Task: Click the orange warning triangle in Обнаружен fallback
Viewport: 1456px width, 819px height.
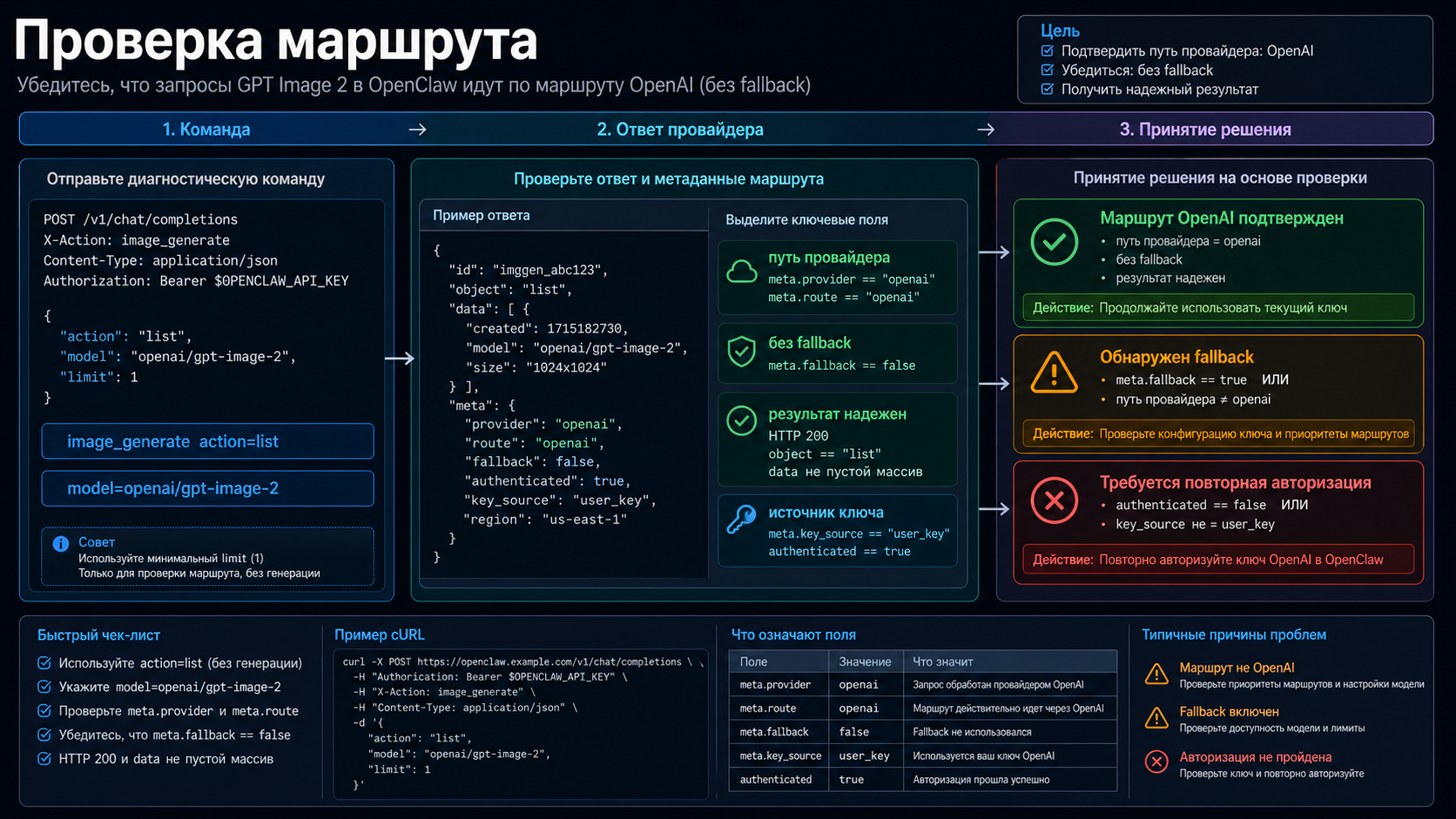Action: 1054,373
